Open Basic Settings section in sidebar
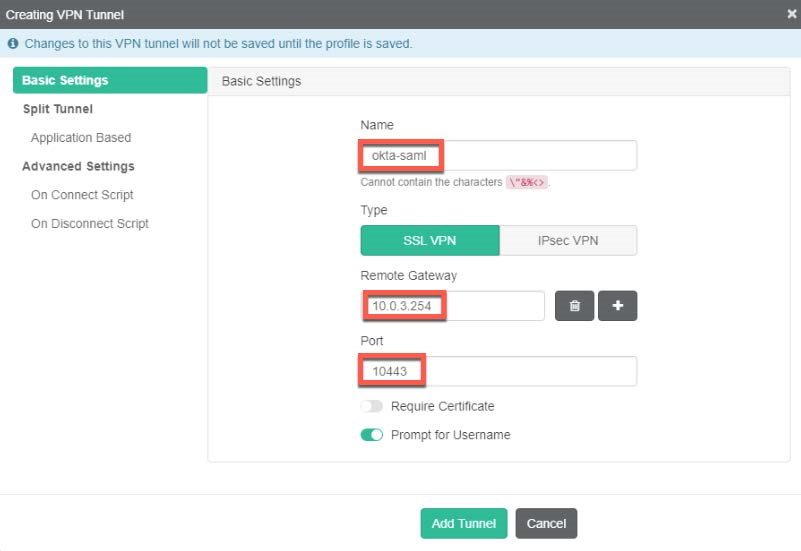 [65, 80]
